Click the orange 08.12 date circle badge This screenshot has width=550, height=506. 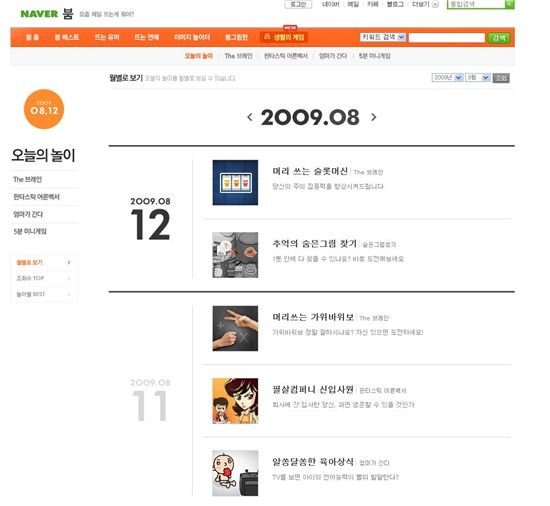tap(44, 109)
